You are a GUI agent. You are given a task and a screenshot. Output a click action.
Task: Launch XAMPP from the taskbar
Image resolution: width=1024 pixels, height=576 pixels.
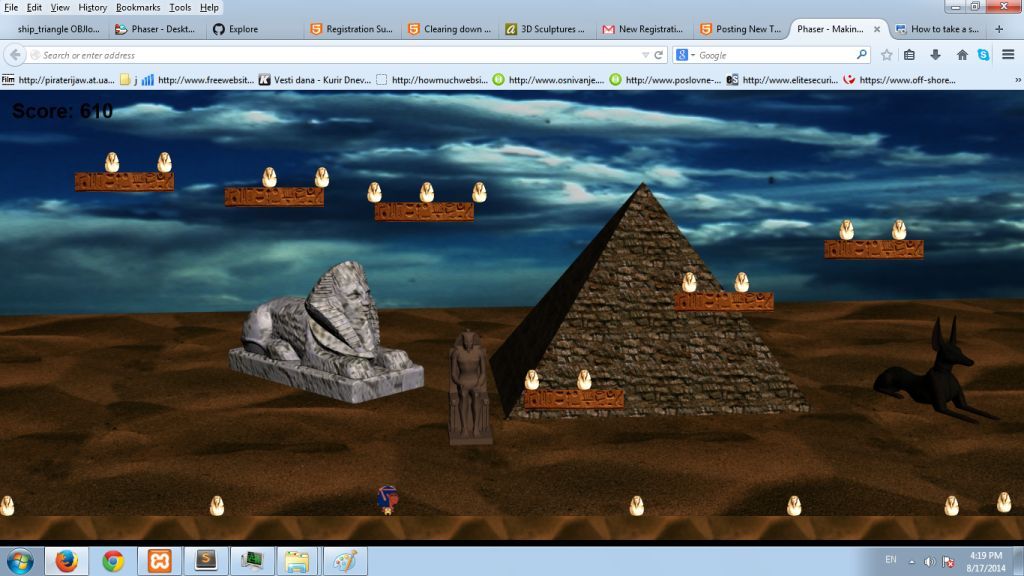[160, 561]
